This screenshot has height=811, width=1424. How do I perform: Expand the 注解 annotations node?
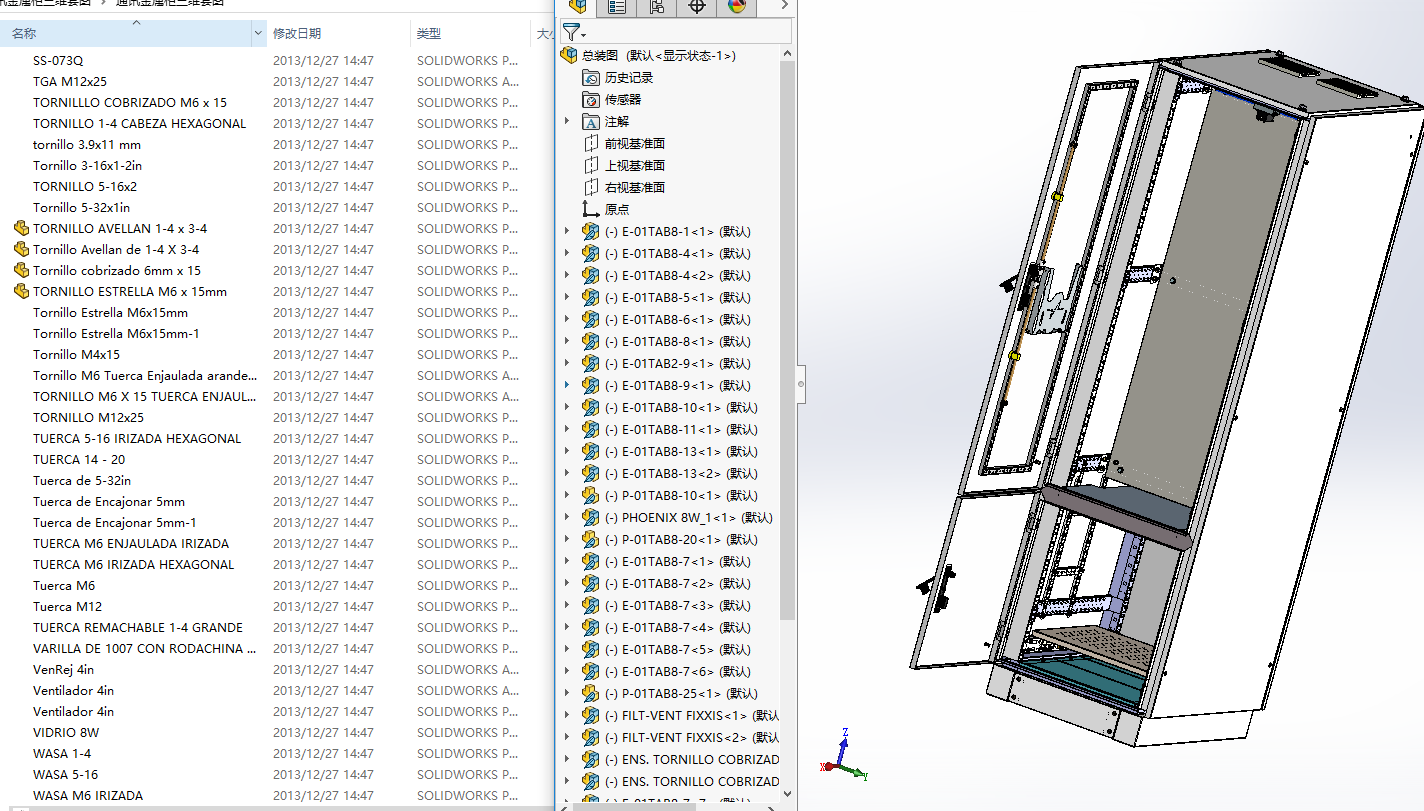567,122
